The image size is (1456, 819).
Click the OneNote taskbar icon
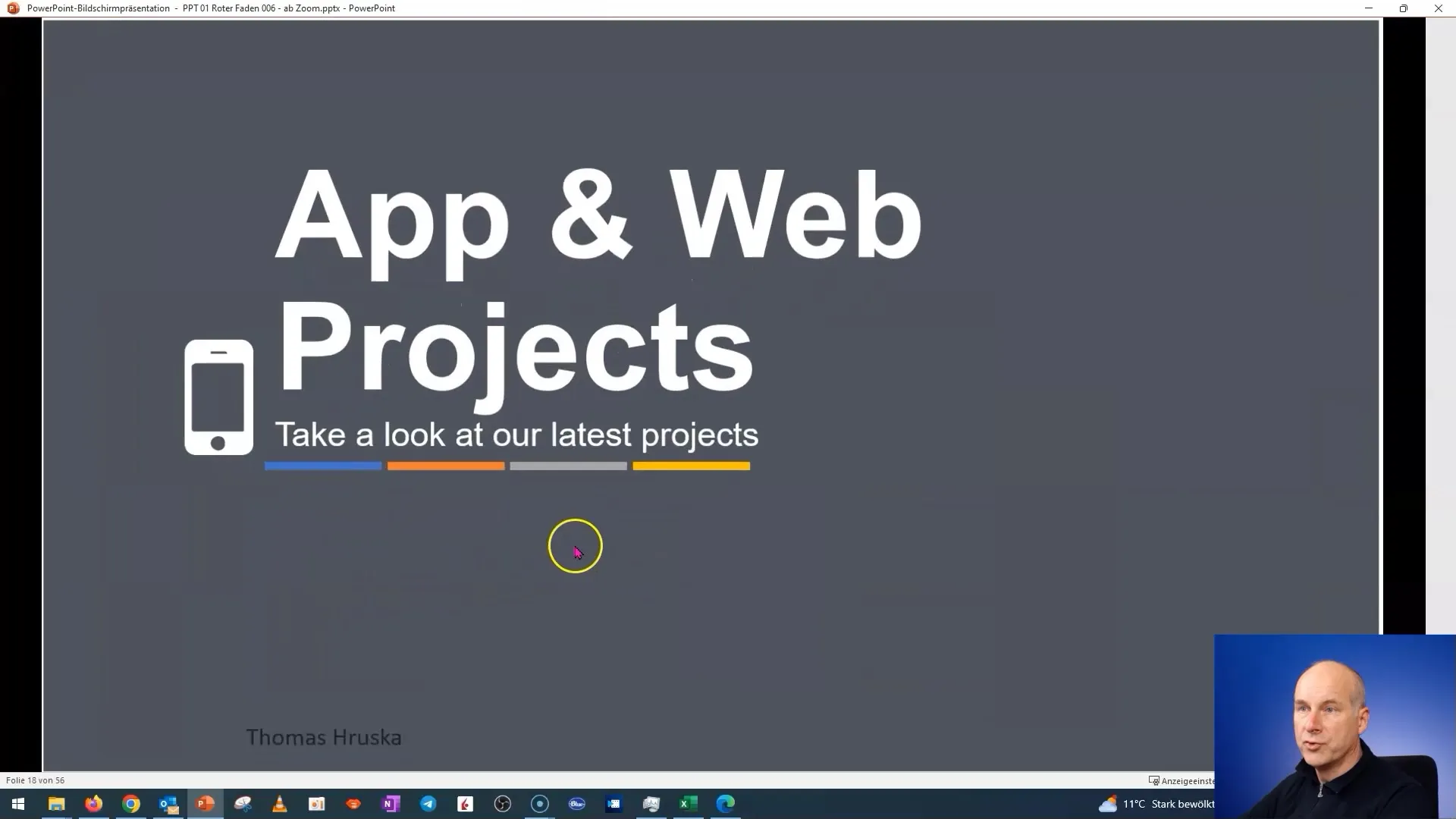[x=391, y=804]
